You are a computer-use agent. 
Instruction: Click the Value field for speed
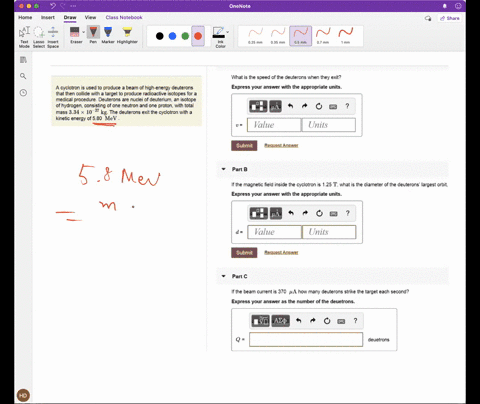coord(274,125)
